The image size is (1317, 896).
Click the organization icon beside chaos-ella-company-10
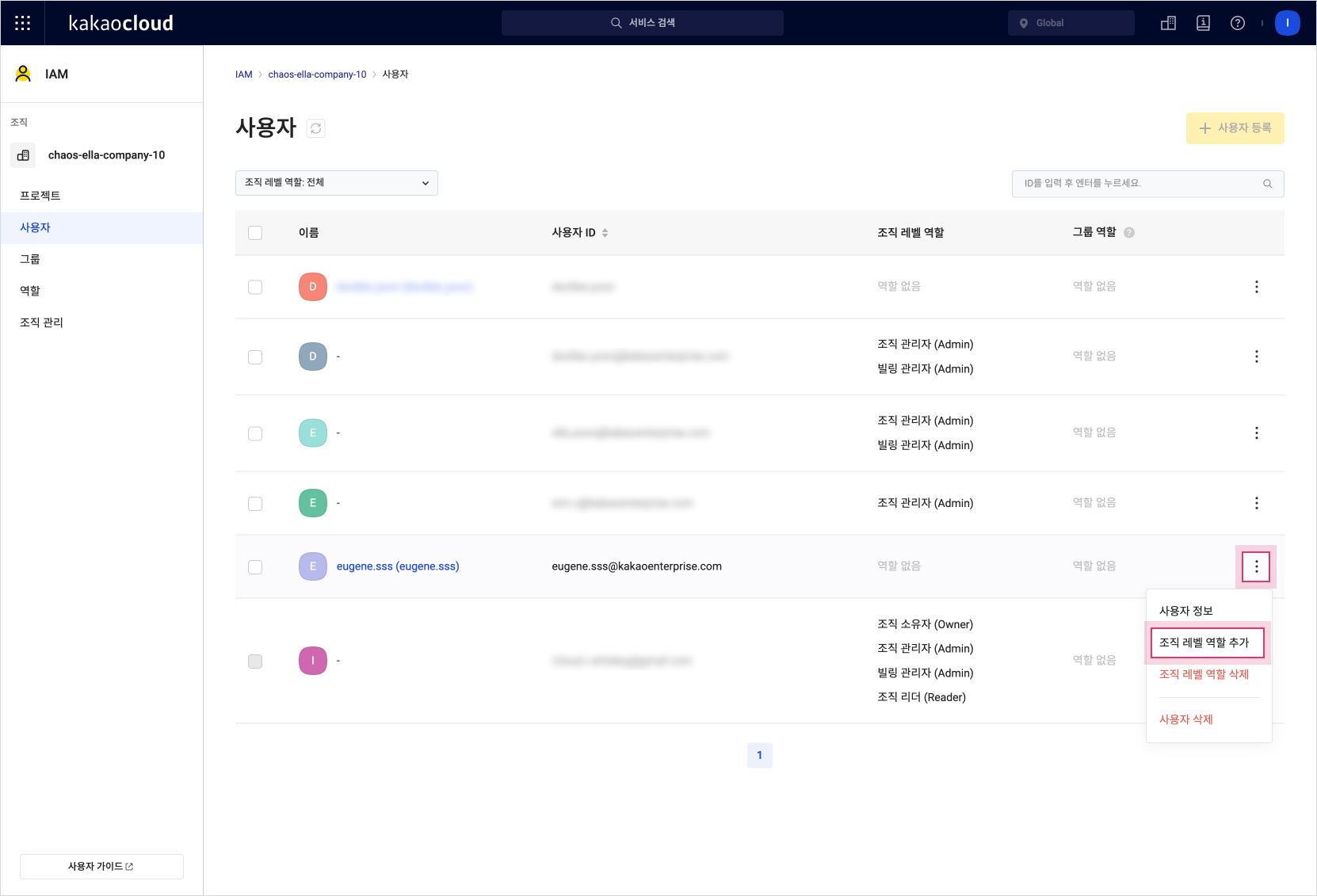tap(23, 155)
